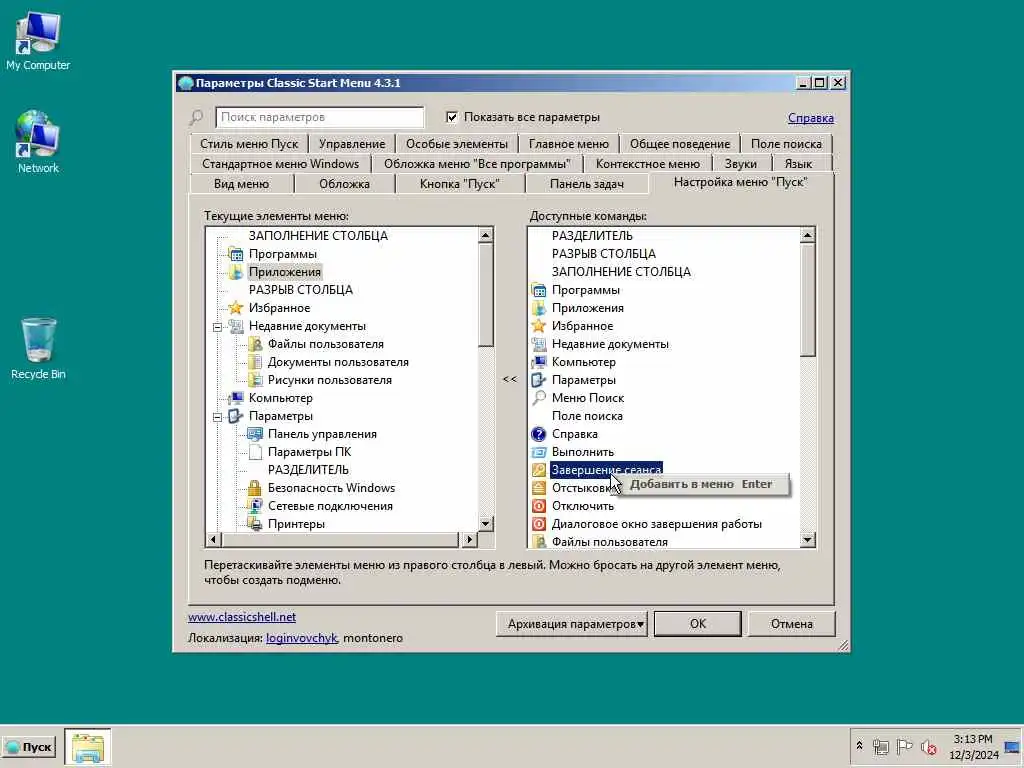This screenshot has width=1024, height=768.
Task: Click the Программы icon in available commands
Action: pos(539,290)
